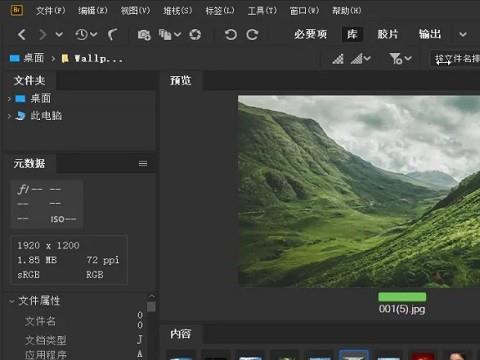This screenshot has height=360, width=480.
Task: Open the 帮助(H) menu
Action: pyautogui.click(x=347, y=11)
